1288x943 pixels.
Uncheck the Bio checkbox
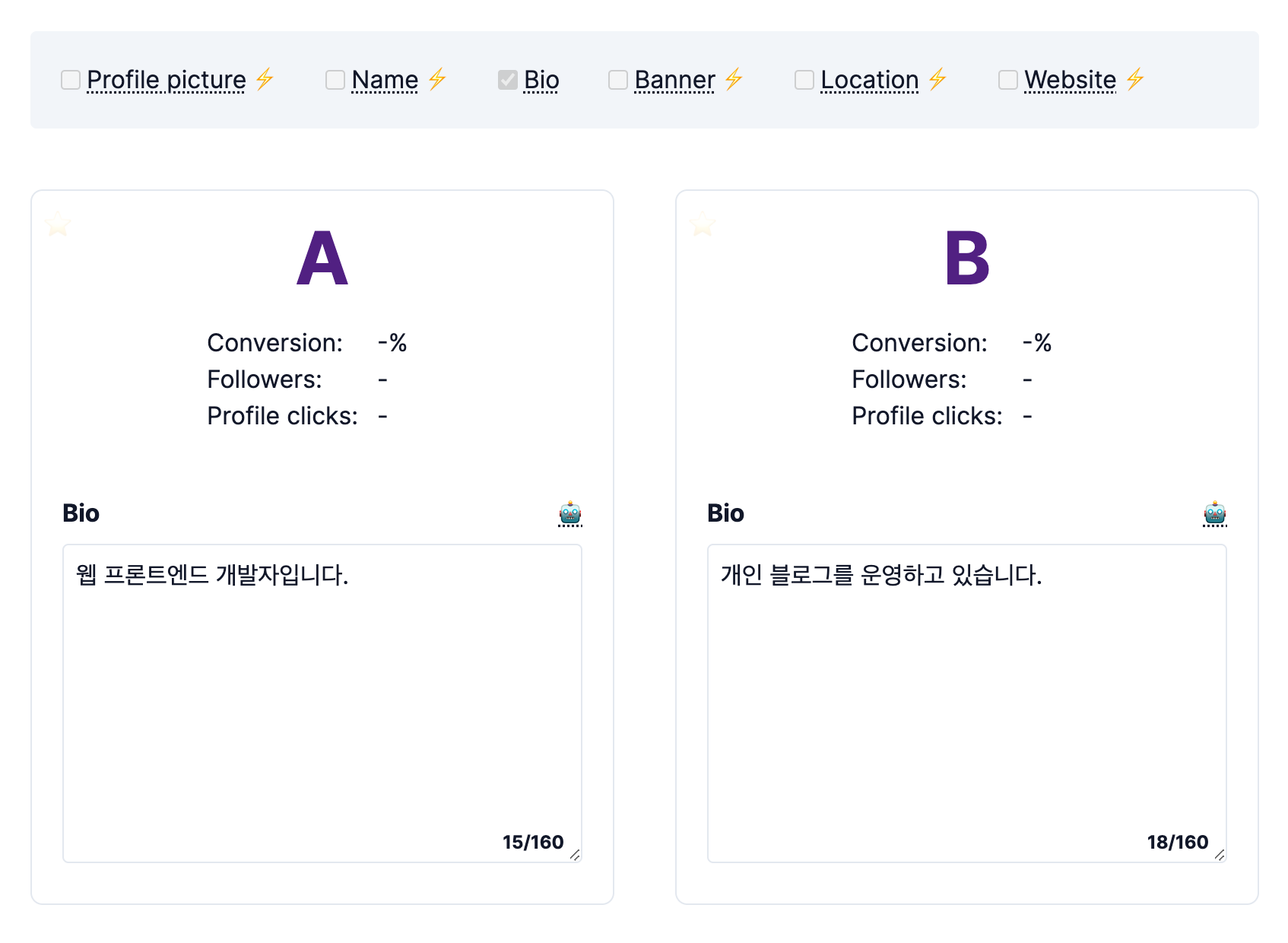(x=507, y=79)
